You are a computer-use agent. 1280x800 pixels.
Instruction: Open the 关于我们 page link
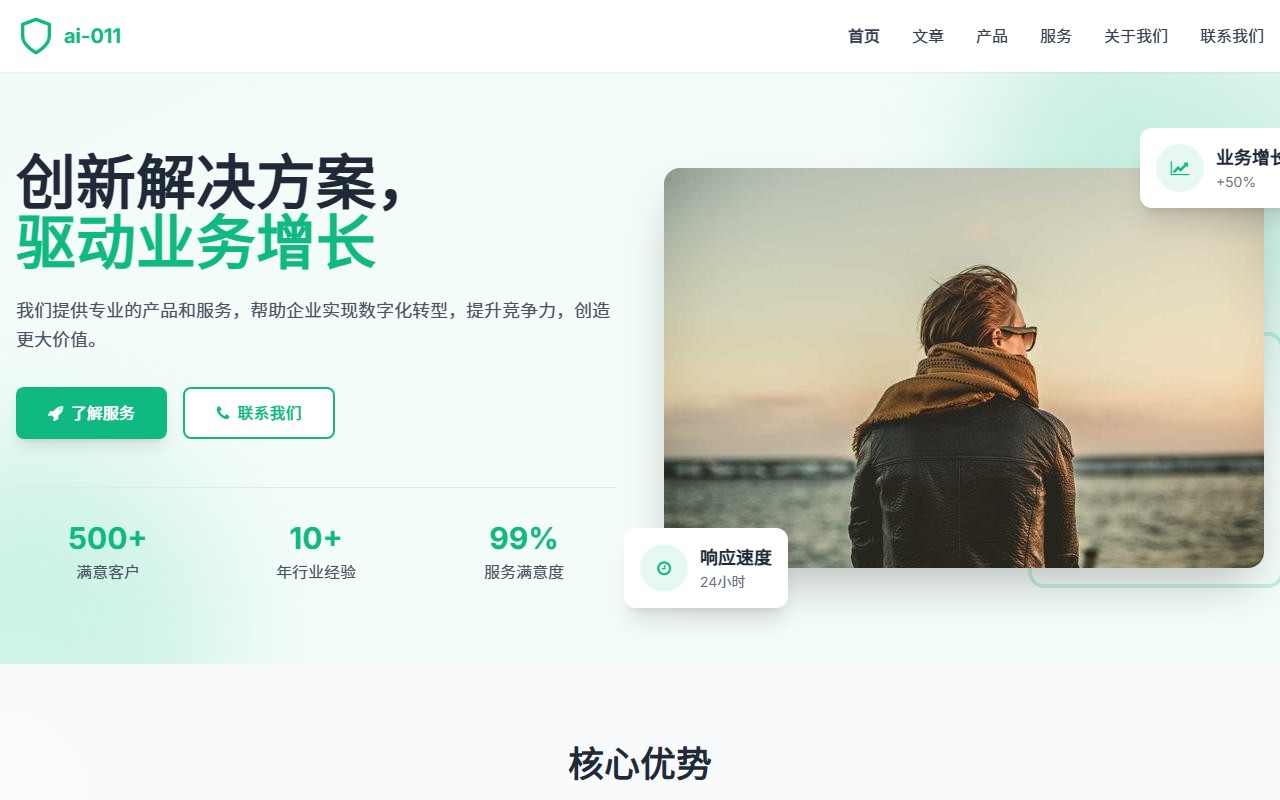coord(1136,36)
